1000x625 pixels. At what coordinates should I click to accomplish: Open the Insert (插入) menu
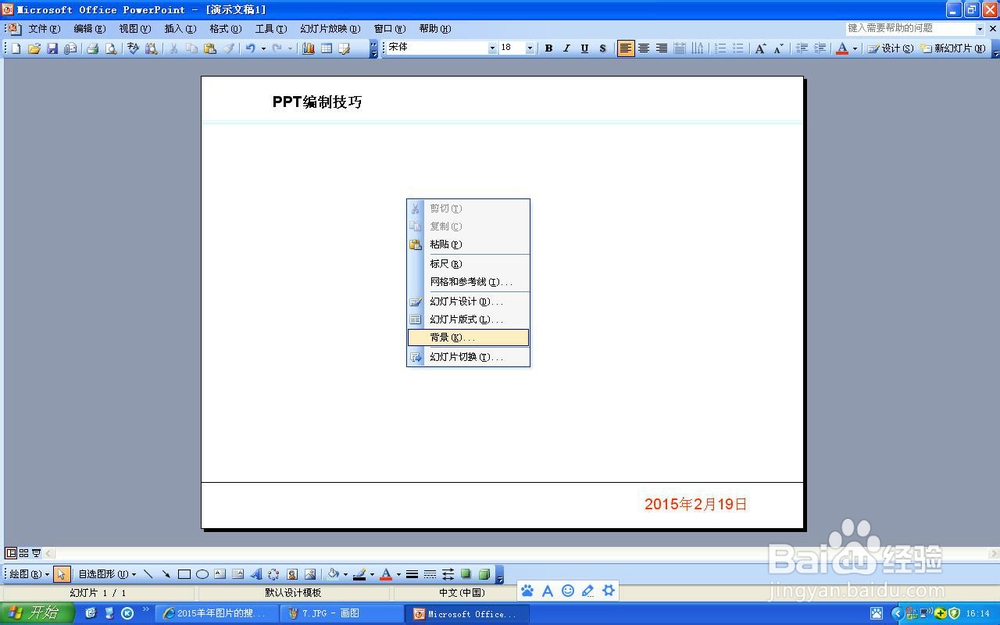(x=180, y=29)
